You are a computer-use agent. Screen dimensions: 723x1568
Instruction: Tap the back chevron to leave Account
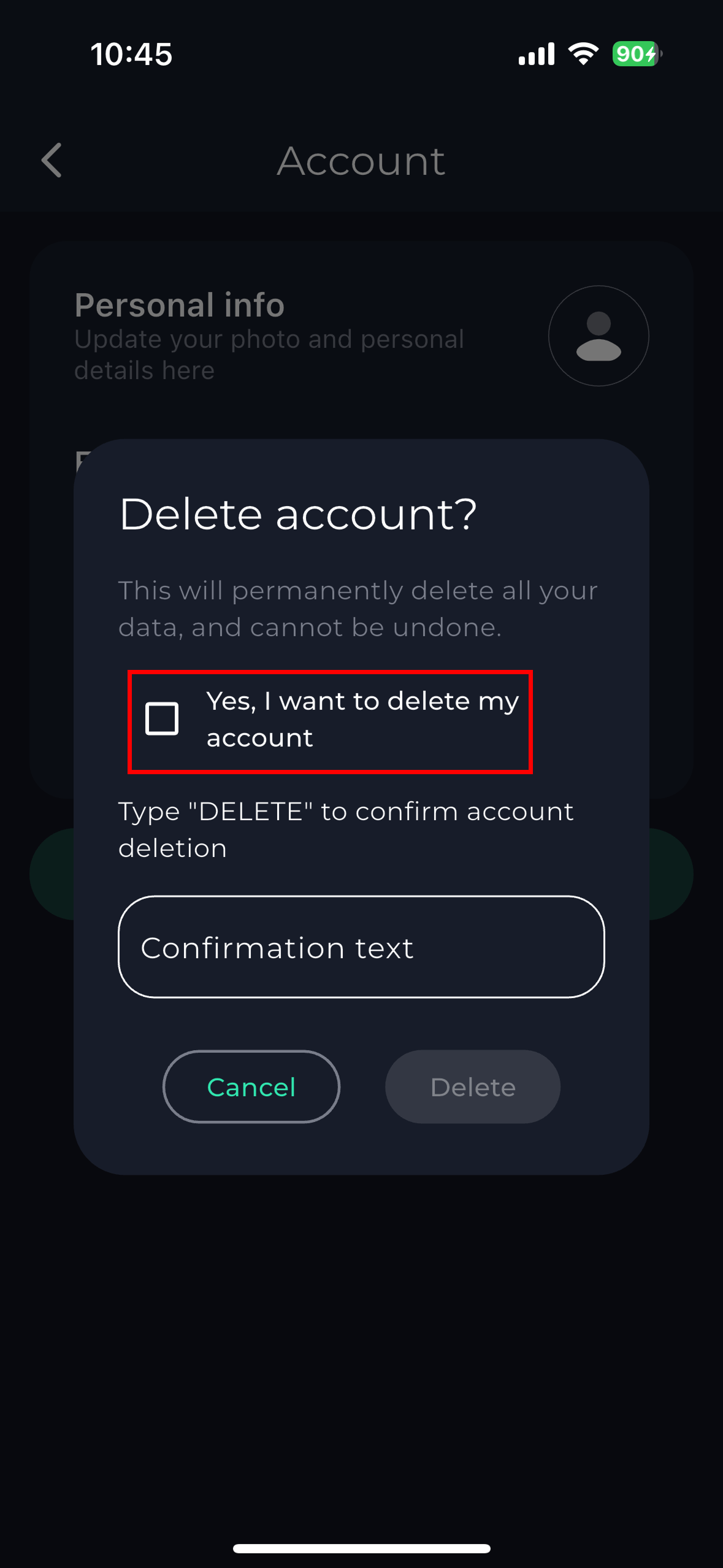point(52,161)
